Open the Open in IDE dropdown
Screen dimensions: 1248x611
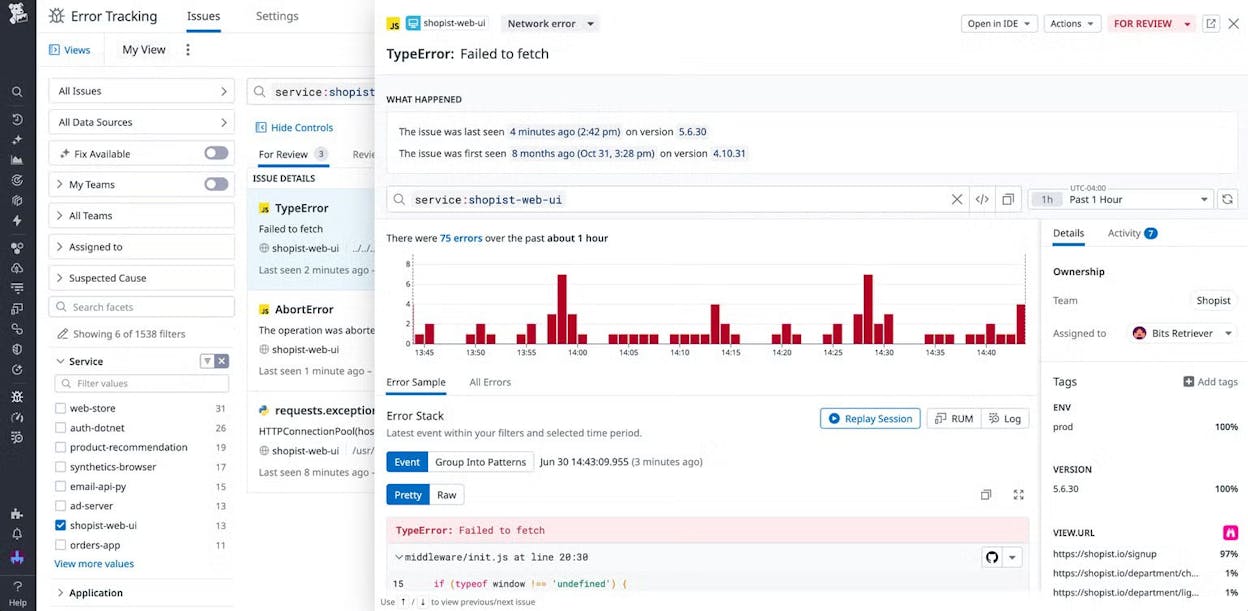pyautogui.click(x=999, y=23)
